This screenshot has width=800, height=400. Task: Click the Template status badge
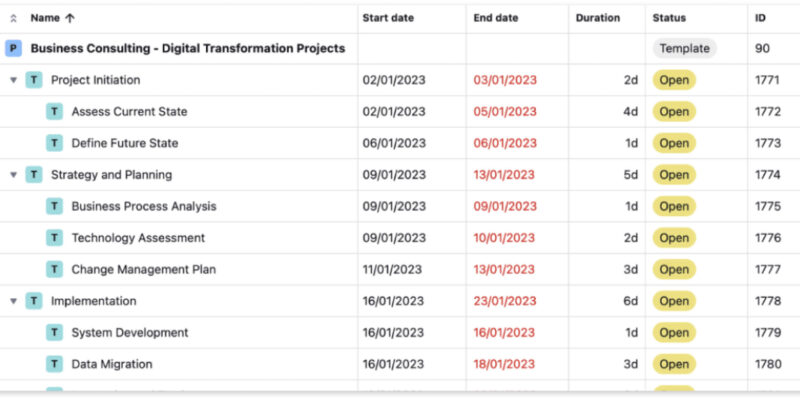click(x=685, y=48)
